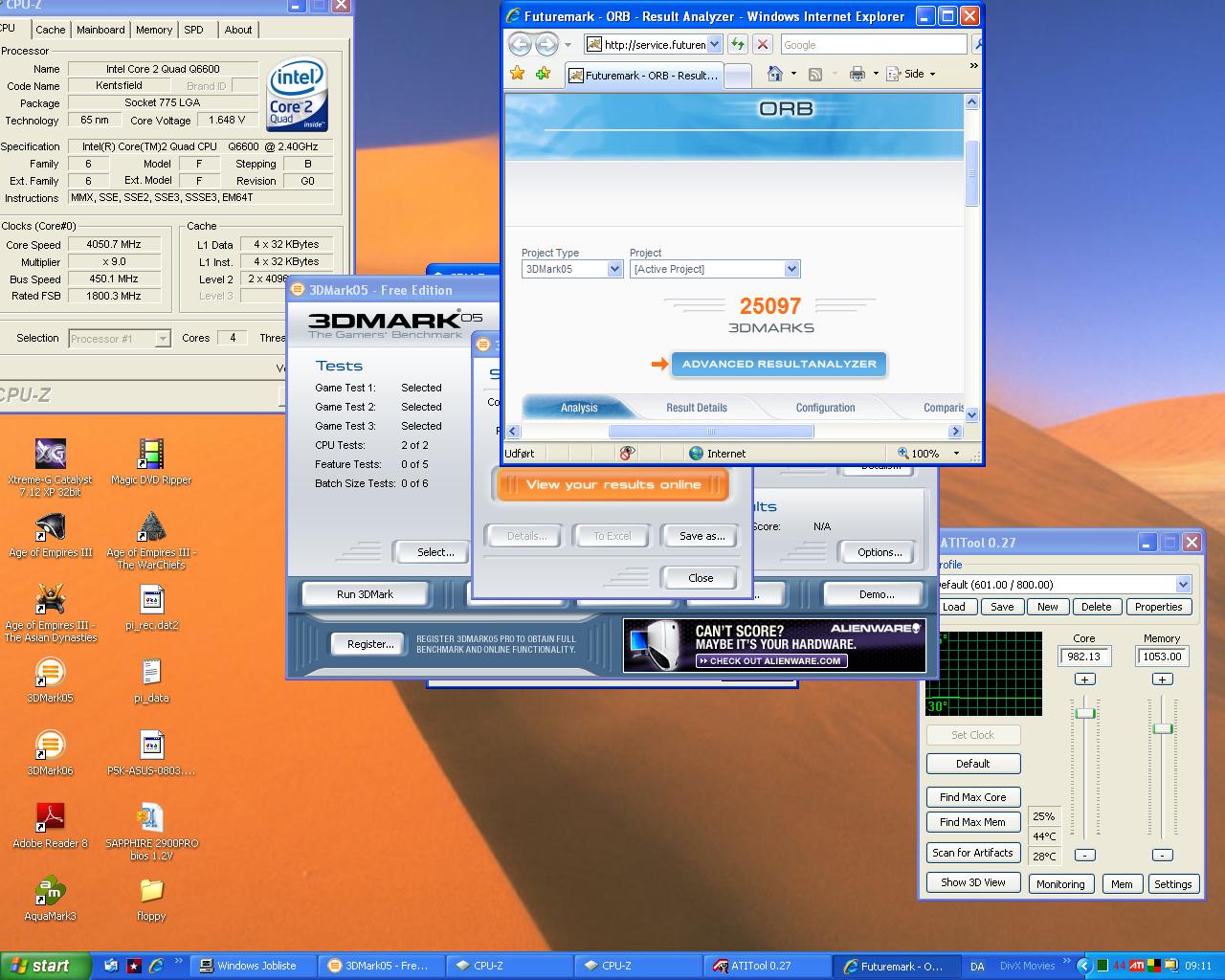Open IE Home page icon
Screen dimensions: 1225x980
[774, 74]
